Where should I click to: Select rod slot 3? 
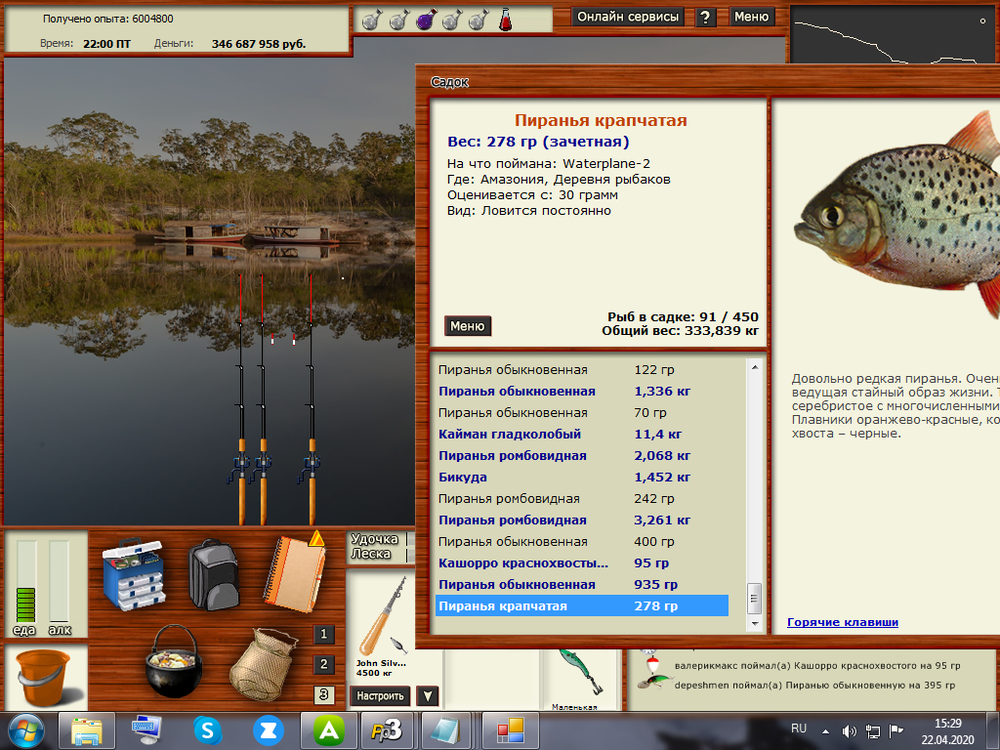pyautogui.click(x=324, y=695)
